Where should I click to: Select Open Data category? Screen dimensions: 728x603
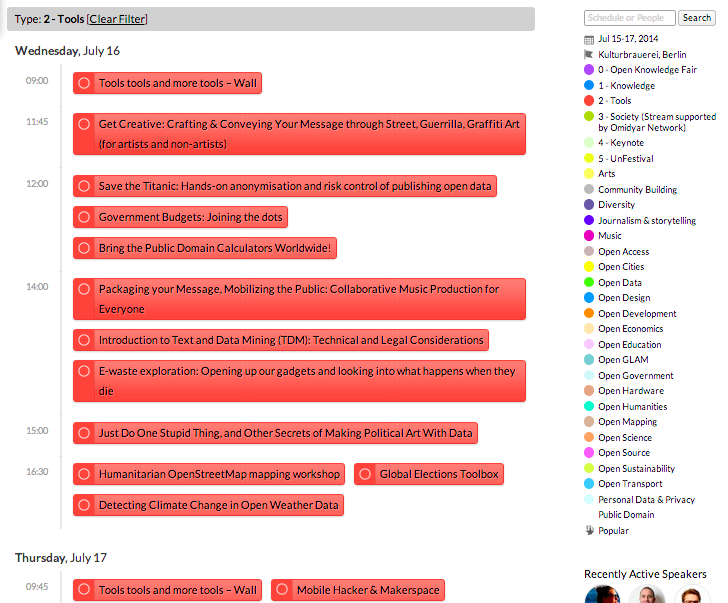tap(620, 283)
